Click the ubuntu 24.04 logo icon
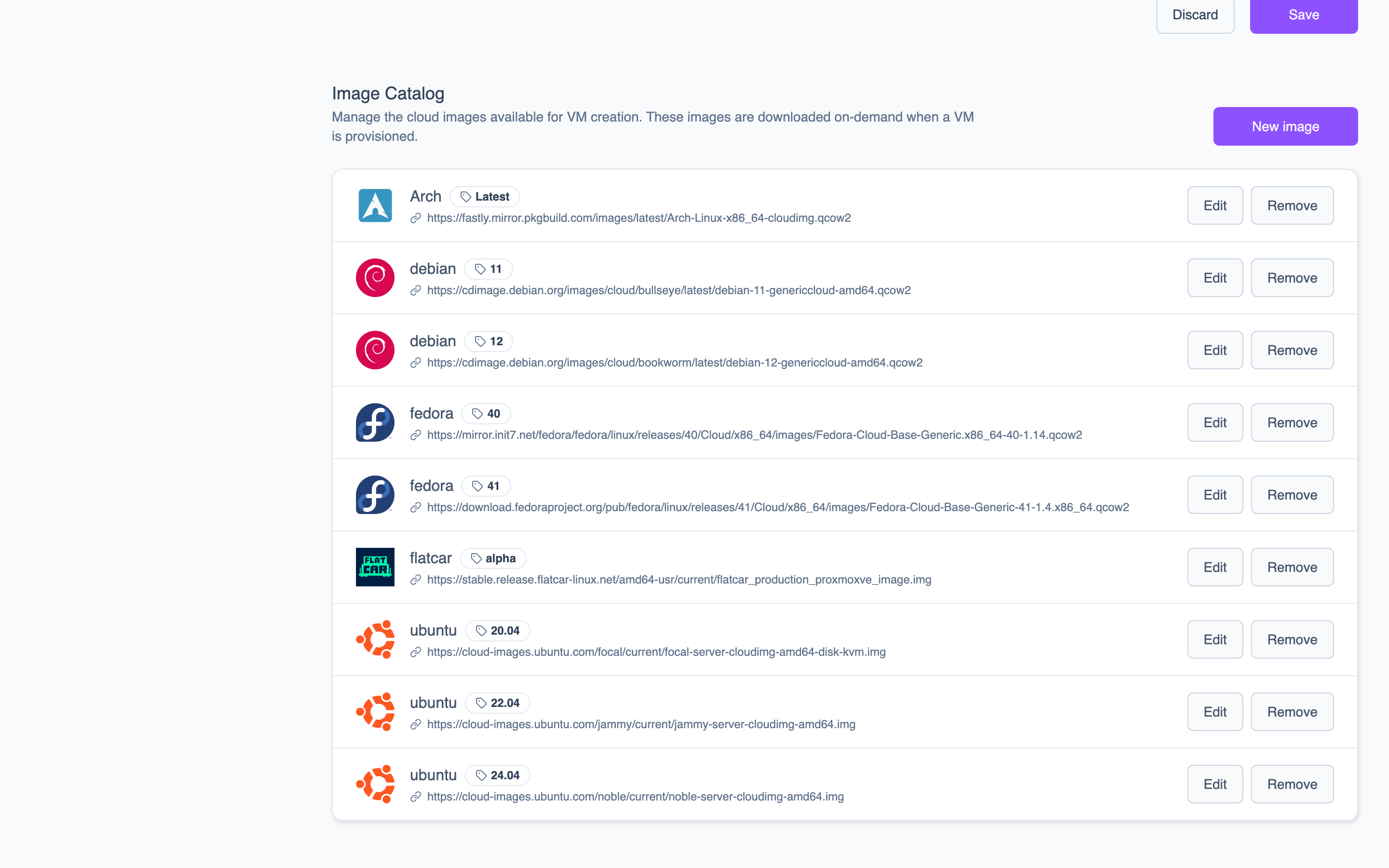Viewport: 1389px width, 868px height. [x=375, y=784]
